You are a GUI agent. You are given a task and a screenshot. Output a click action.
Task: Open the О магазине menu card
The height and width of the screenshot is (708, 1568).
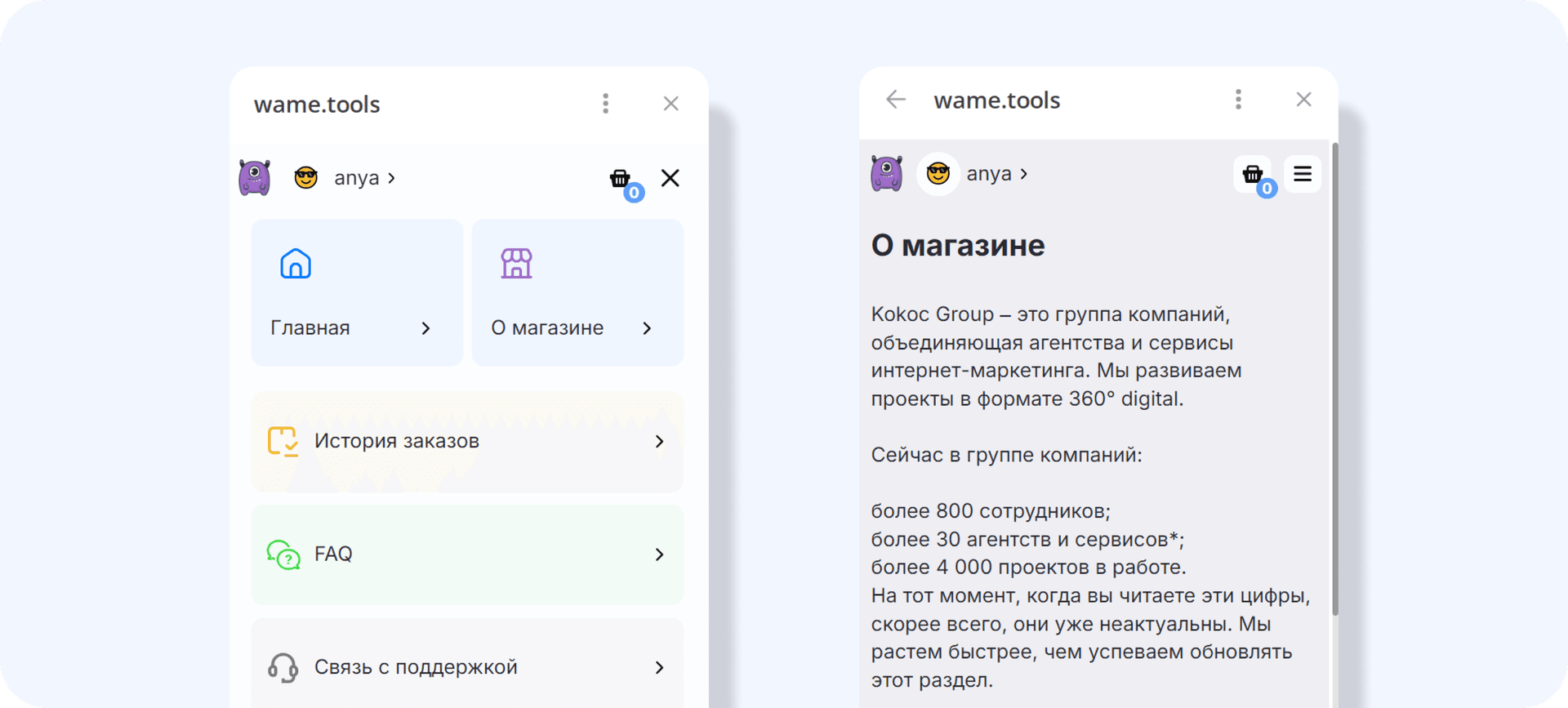(577, 292)
